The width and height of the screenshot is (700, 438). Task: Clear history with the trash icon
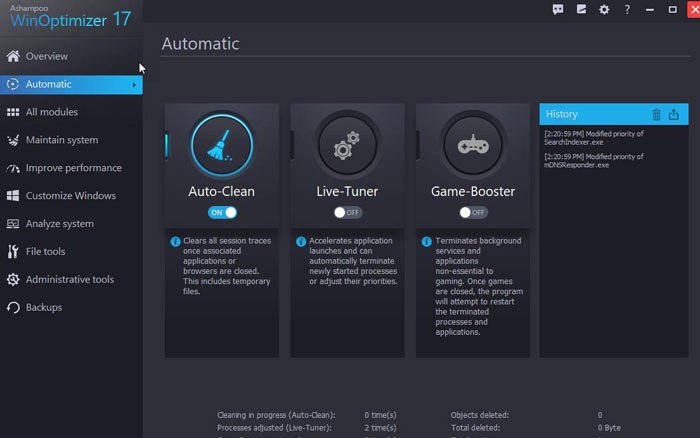656,114
